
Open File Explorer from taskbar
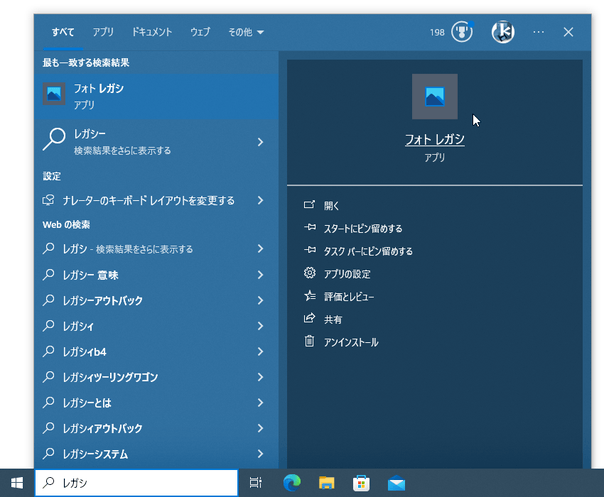(x=327, y=483)
